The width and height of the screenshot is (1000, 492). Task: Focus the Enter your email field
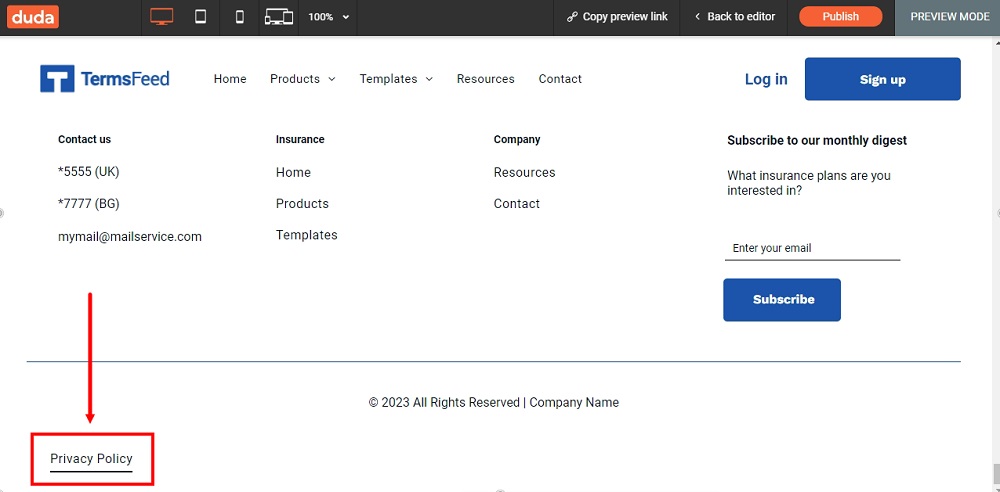point(812,248)
